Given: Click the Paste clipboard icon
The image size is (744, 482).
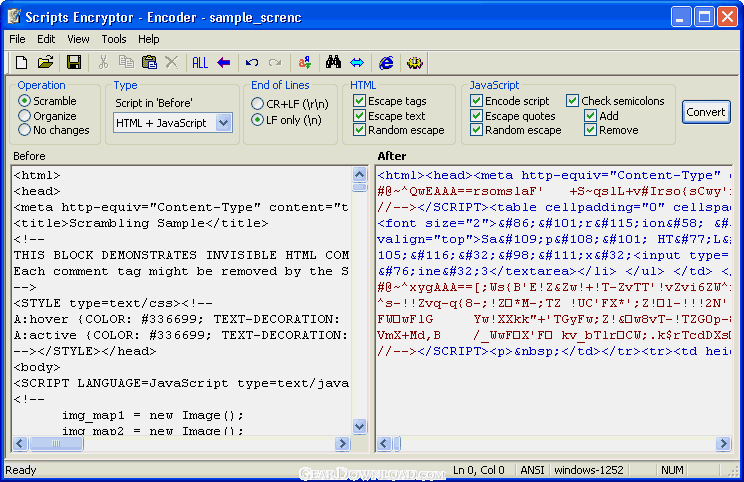Looking at the screenshot, I should point(149,62).
